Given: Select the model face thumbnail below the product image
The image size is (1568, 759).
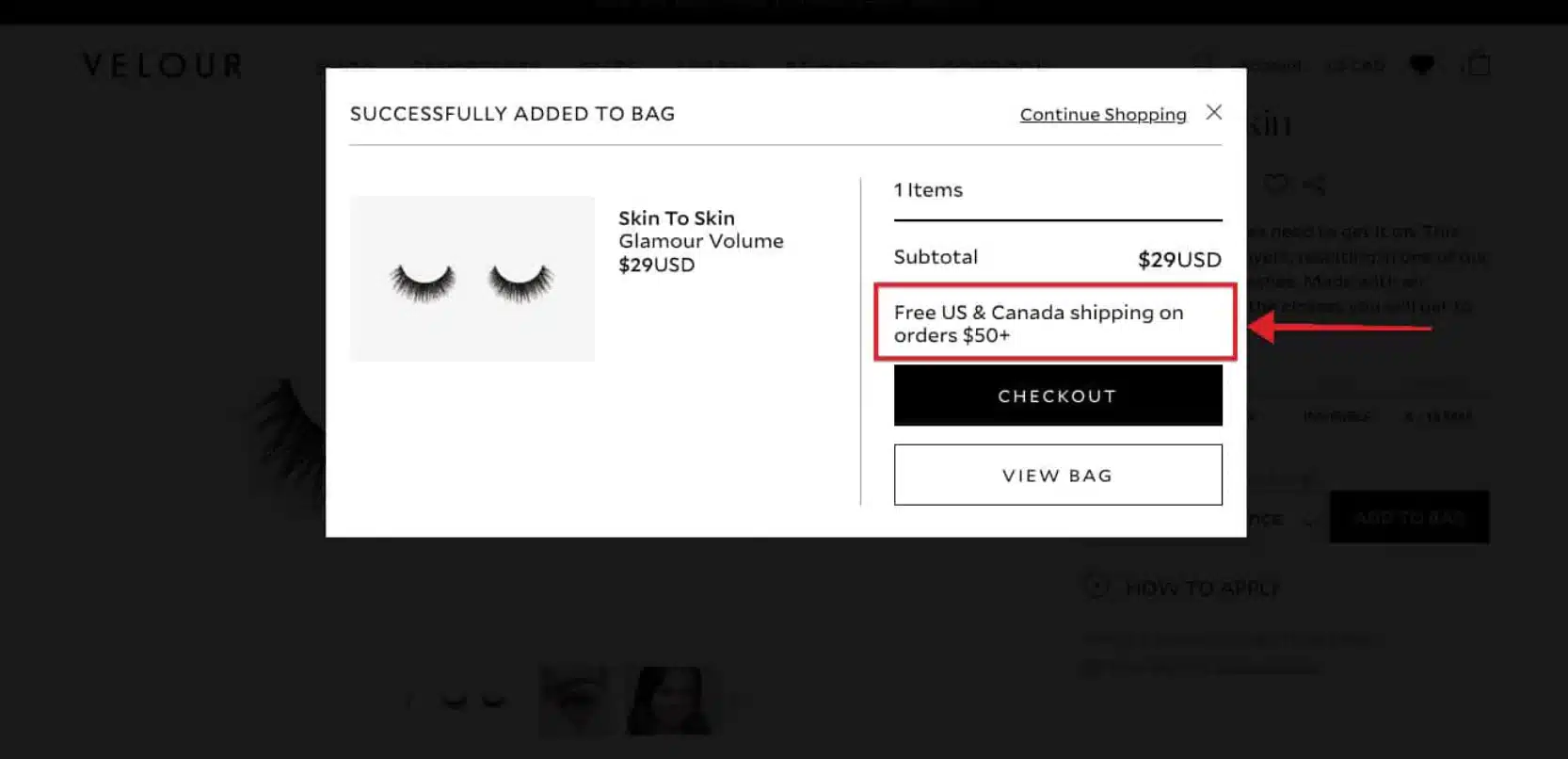Looking at the screenshot, I should coord(670,701).
